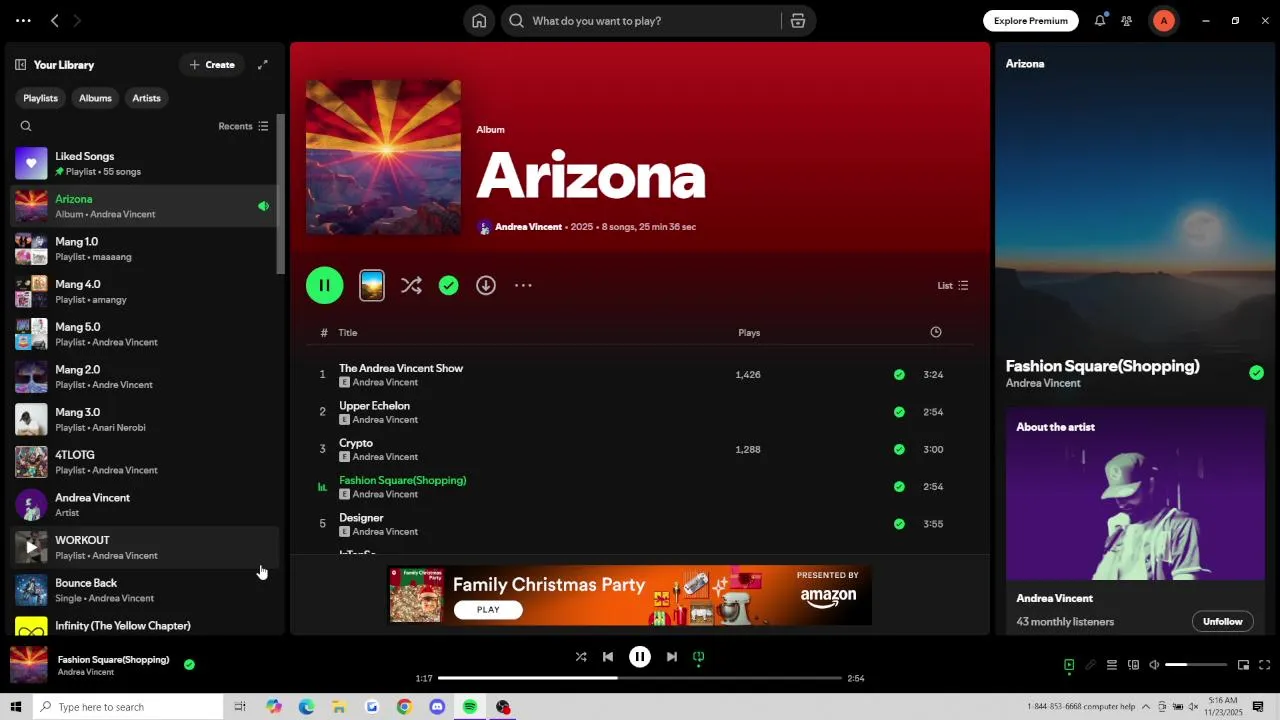Image resolution: width=1280 pixels, height=720 pixels.
Task: Click the Create button
Action: point(212,65)
